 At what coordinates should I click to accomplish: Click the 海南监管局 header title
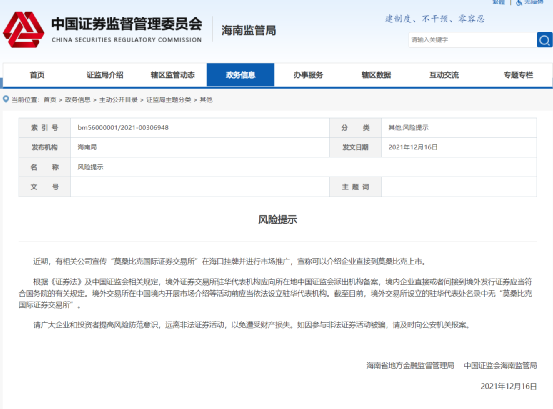249,30
